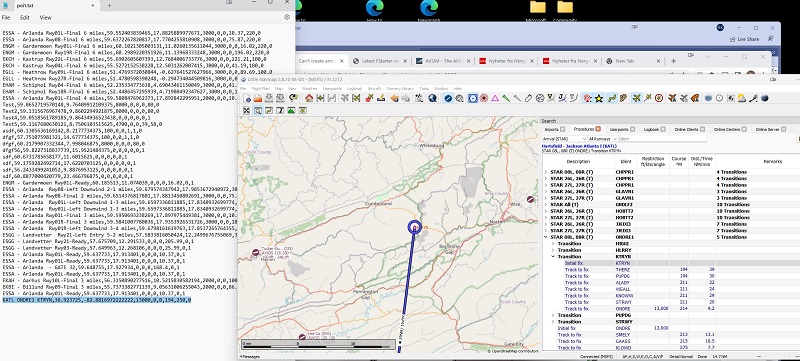Open the Scenery Library menu
The width and height of the screenshot is (800, 361).
401,89
